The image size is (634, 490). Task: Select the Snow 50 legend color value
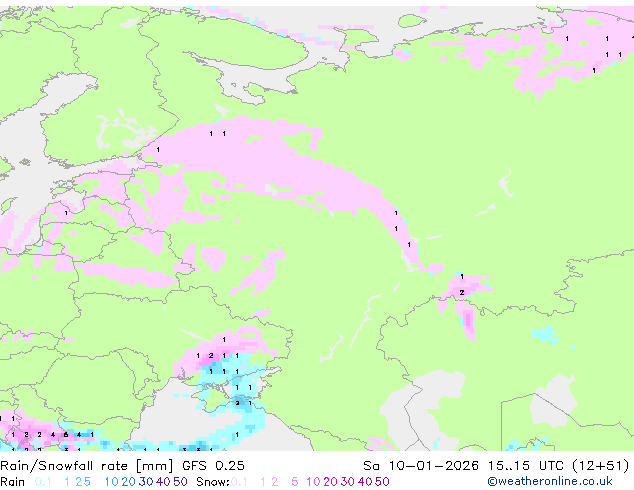pos(382,482)
